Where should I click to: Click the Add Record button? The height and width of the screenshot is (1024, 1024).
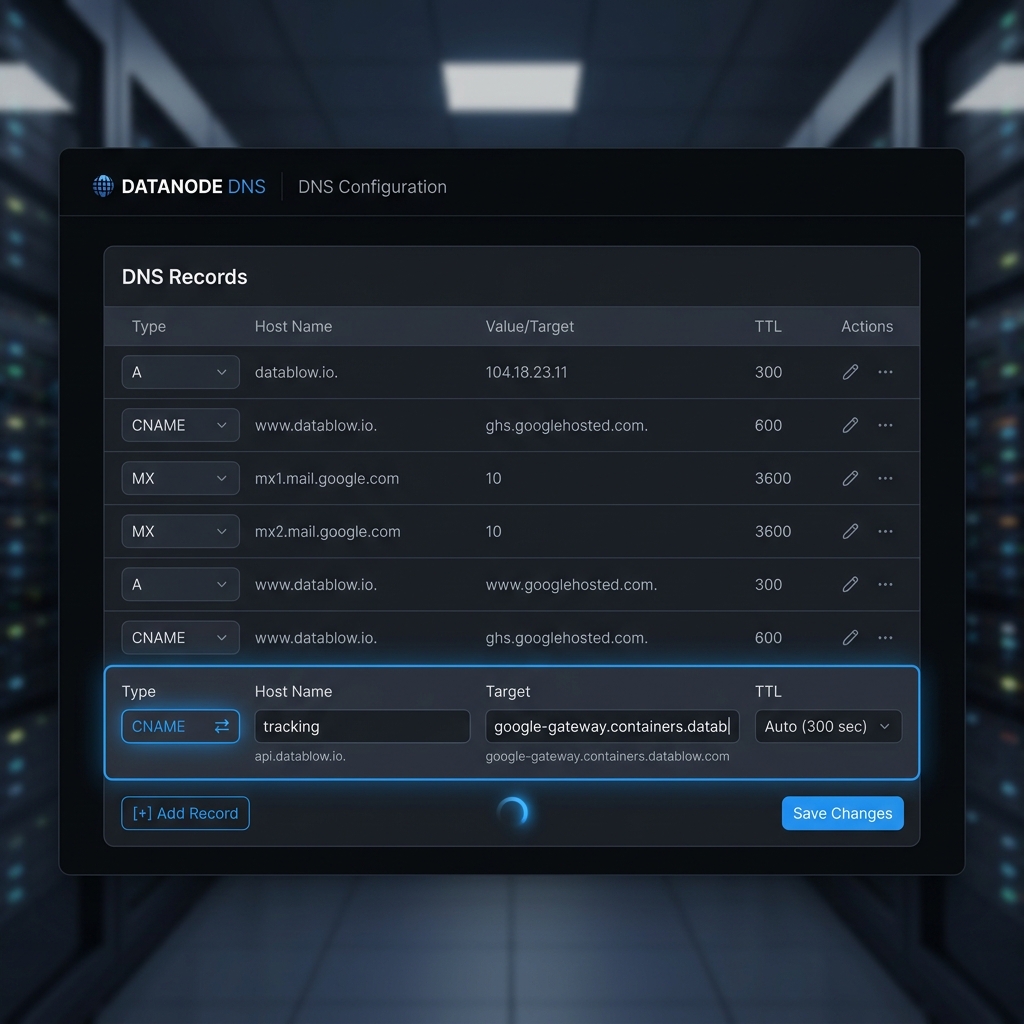click(185, 813)
